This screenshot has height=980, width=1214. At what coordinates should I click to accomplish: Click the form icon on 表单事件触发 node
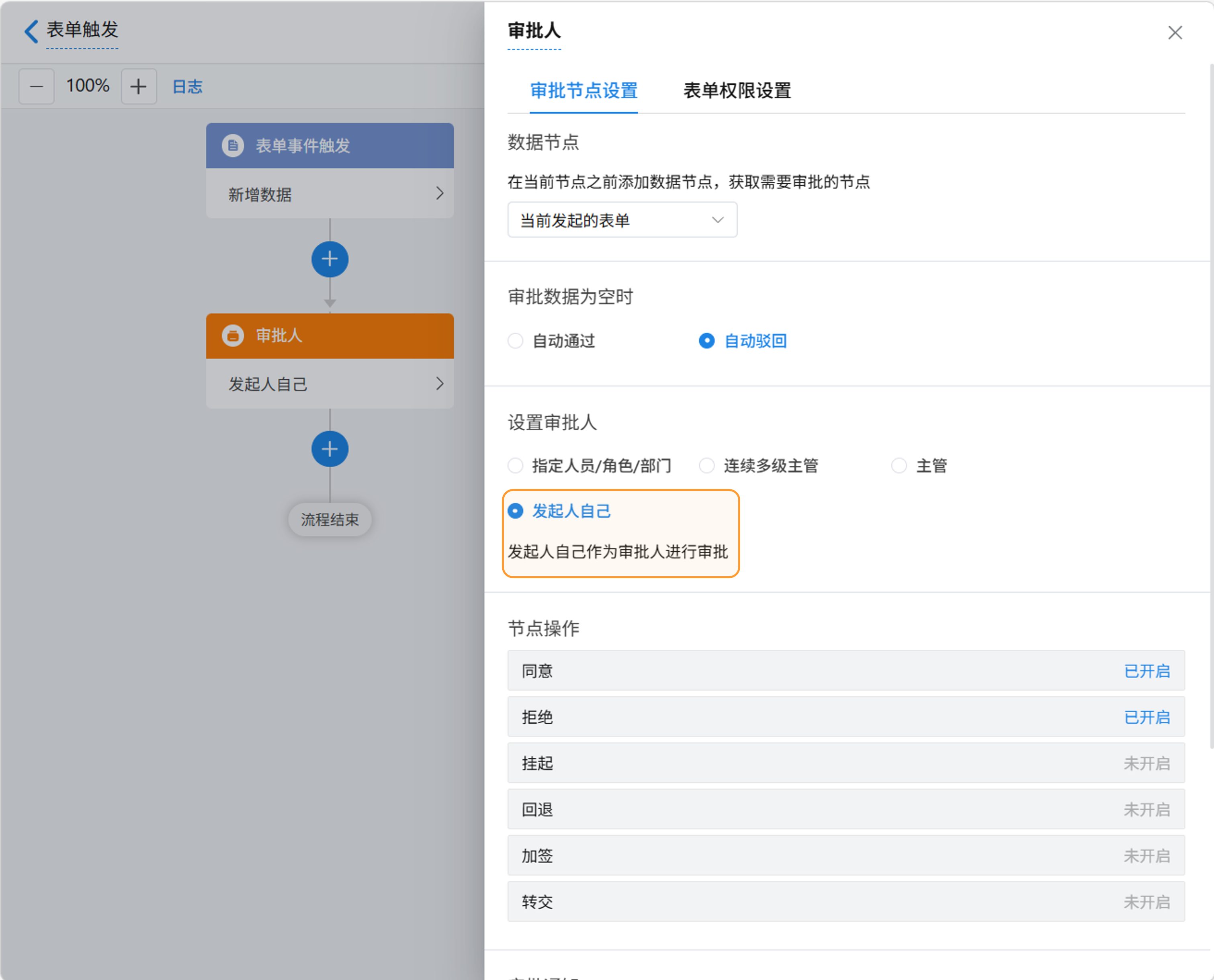tap(233, 145)
